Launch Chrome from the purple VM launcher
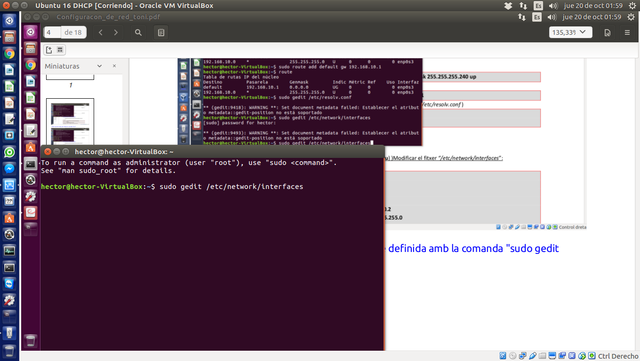The image size is (640, 361). (31, 65)
